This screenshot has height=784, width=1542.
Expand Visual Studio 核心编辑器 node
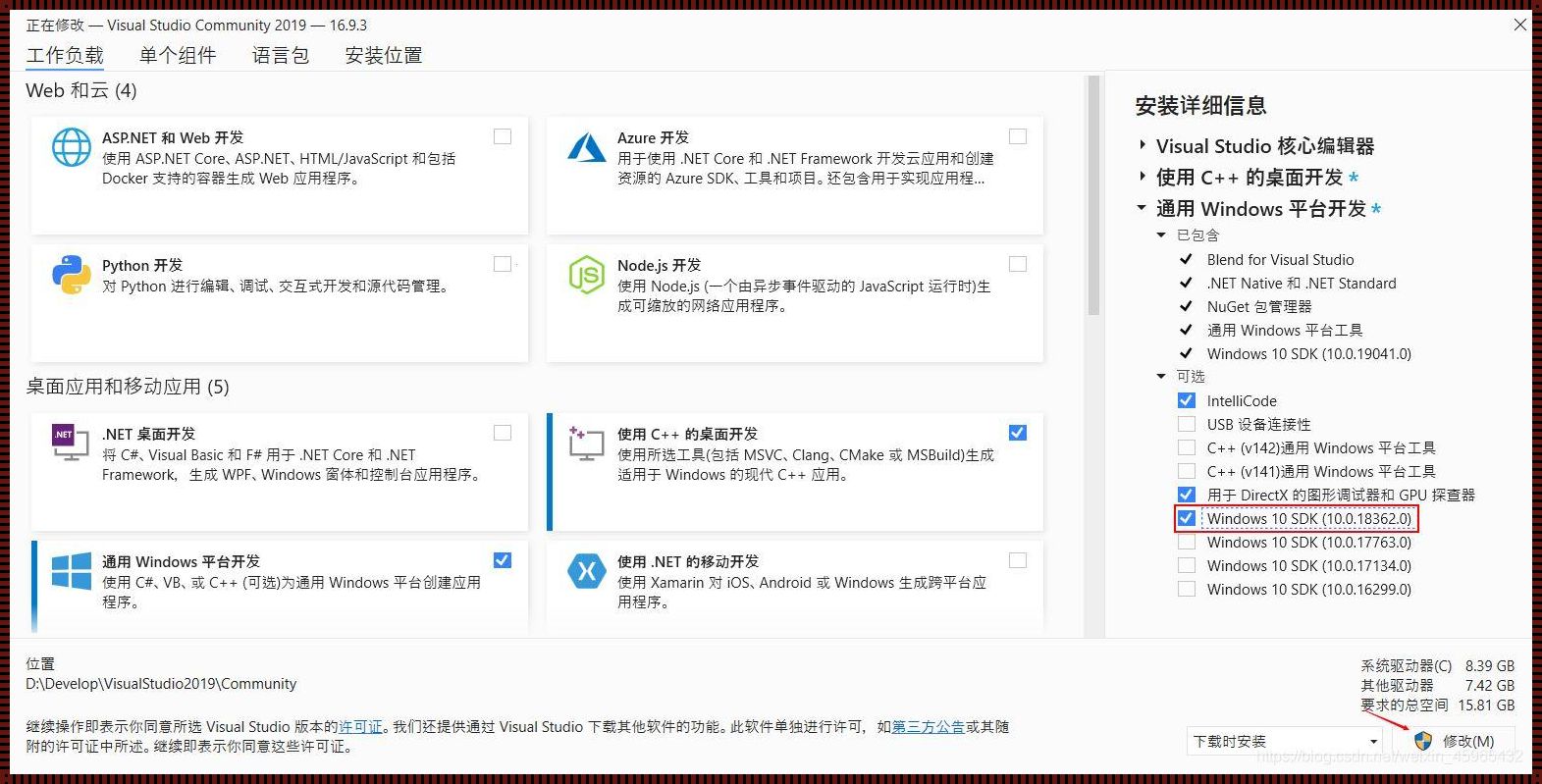[x=1143, y=145]
